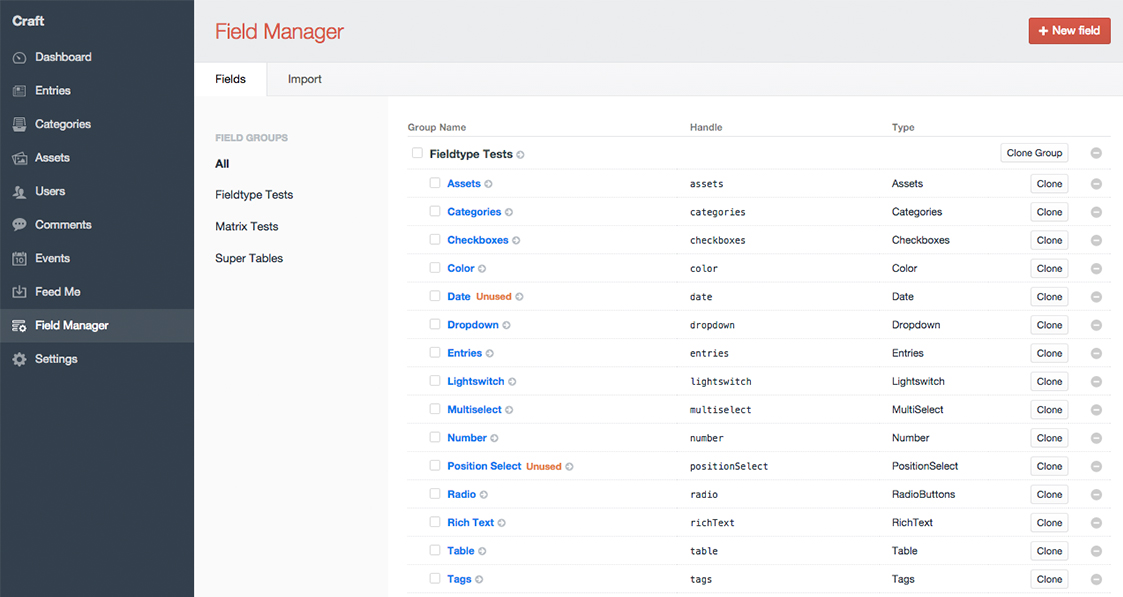Delete the Fieldtype Tests group via minus icon
The width and height of the screenshot is (1123, 597).
coord(1096,153)
